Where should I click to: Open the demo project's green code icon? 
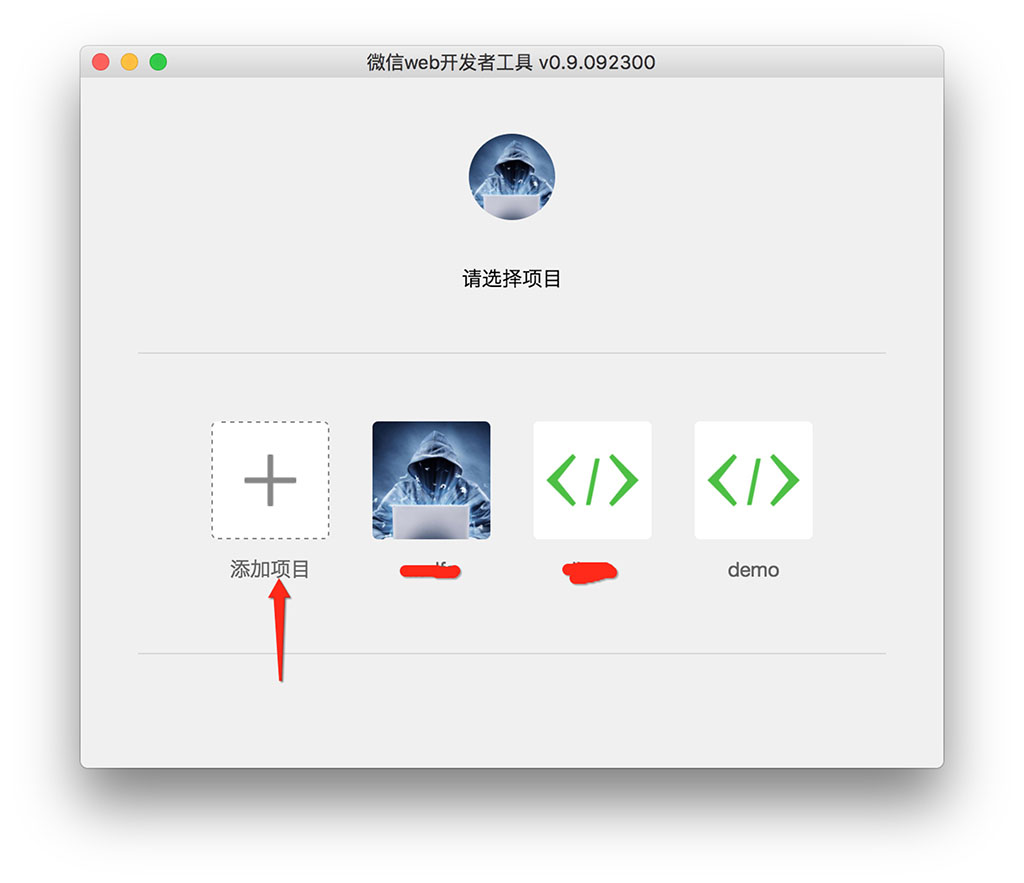[x=753, y=480]
